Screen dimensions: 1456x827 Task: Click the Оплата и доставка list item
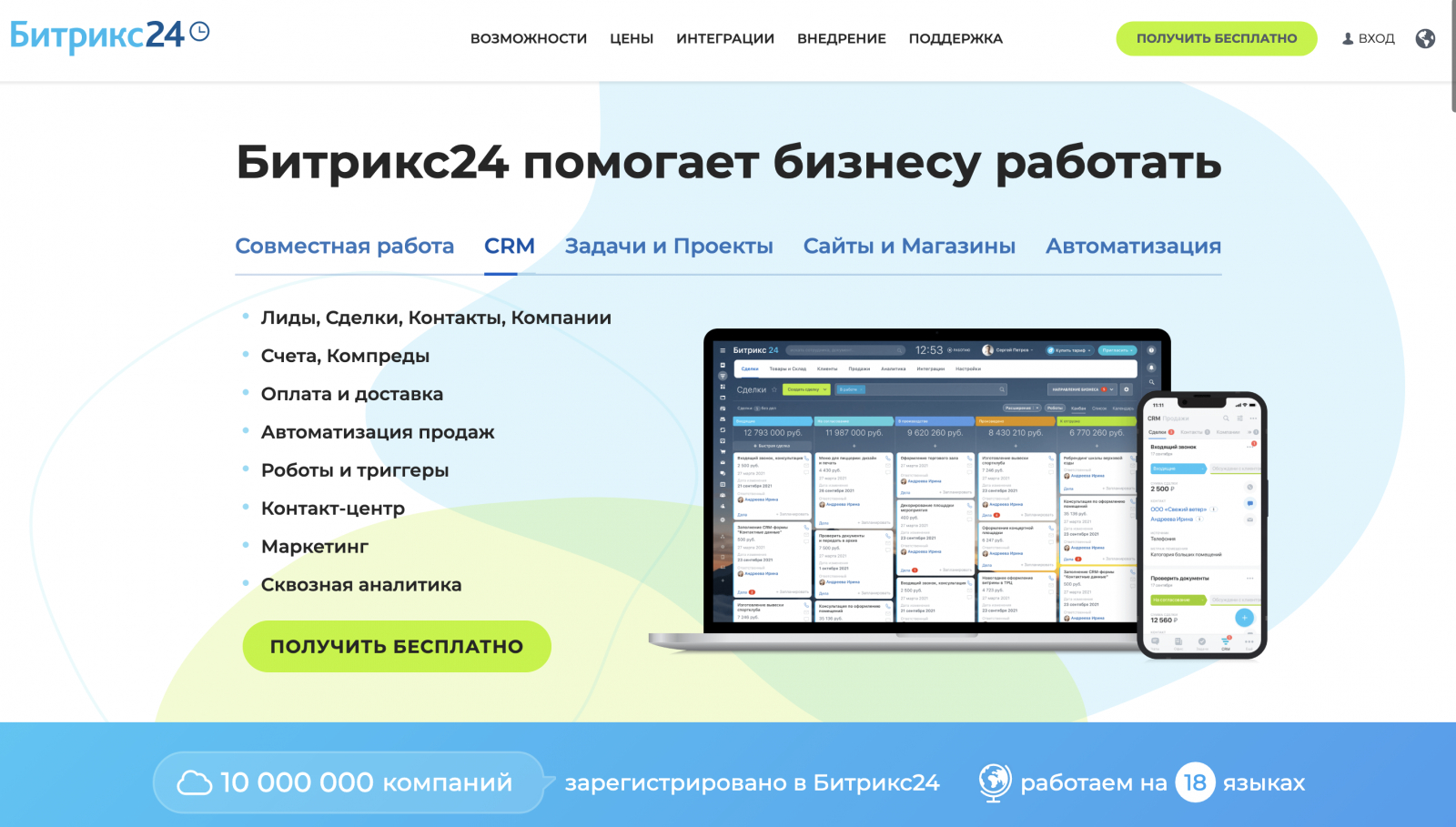pos(352,395)
